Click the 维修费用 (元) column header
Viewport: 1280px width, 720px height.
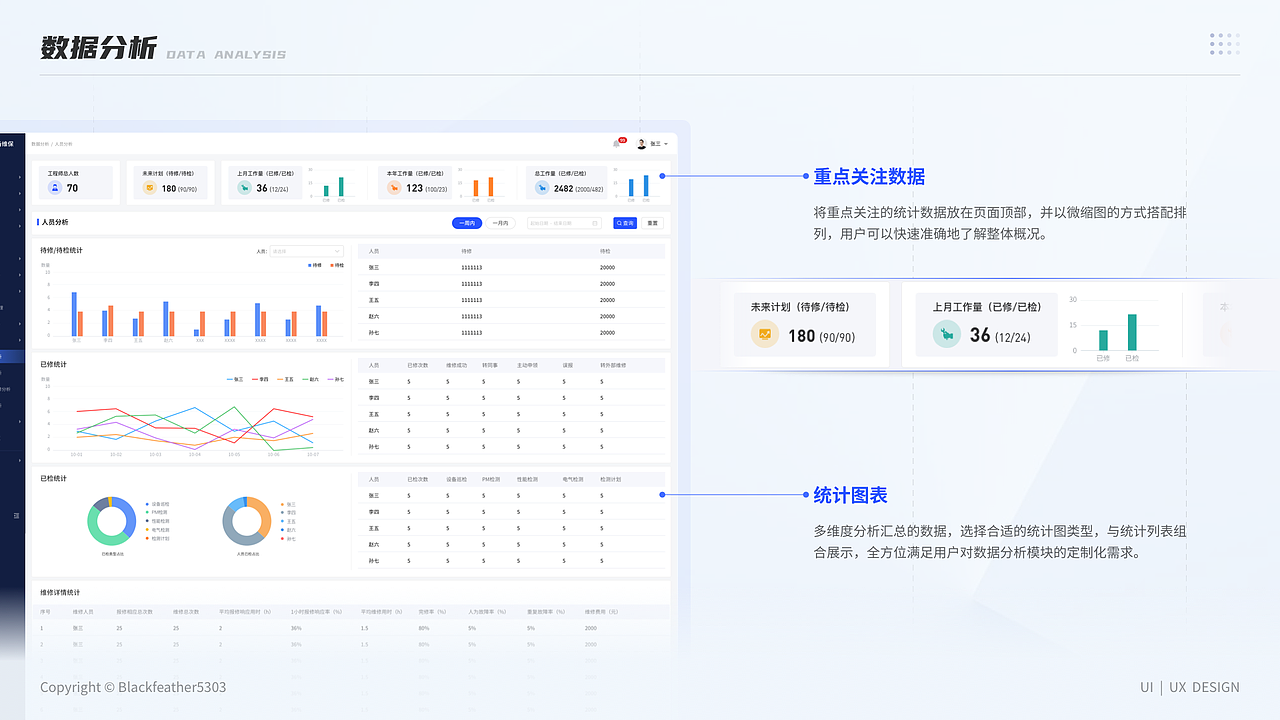(601, 611)
